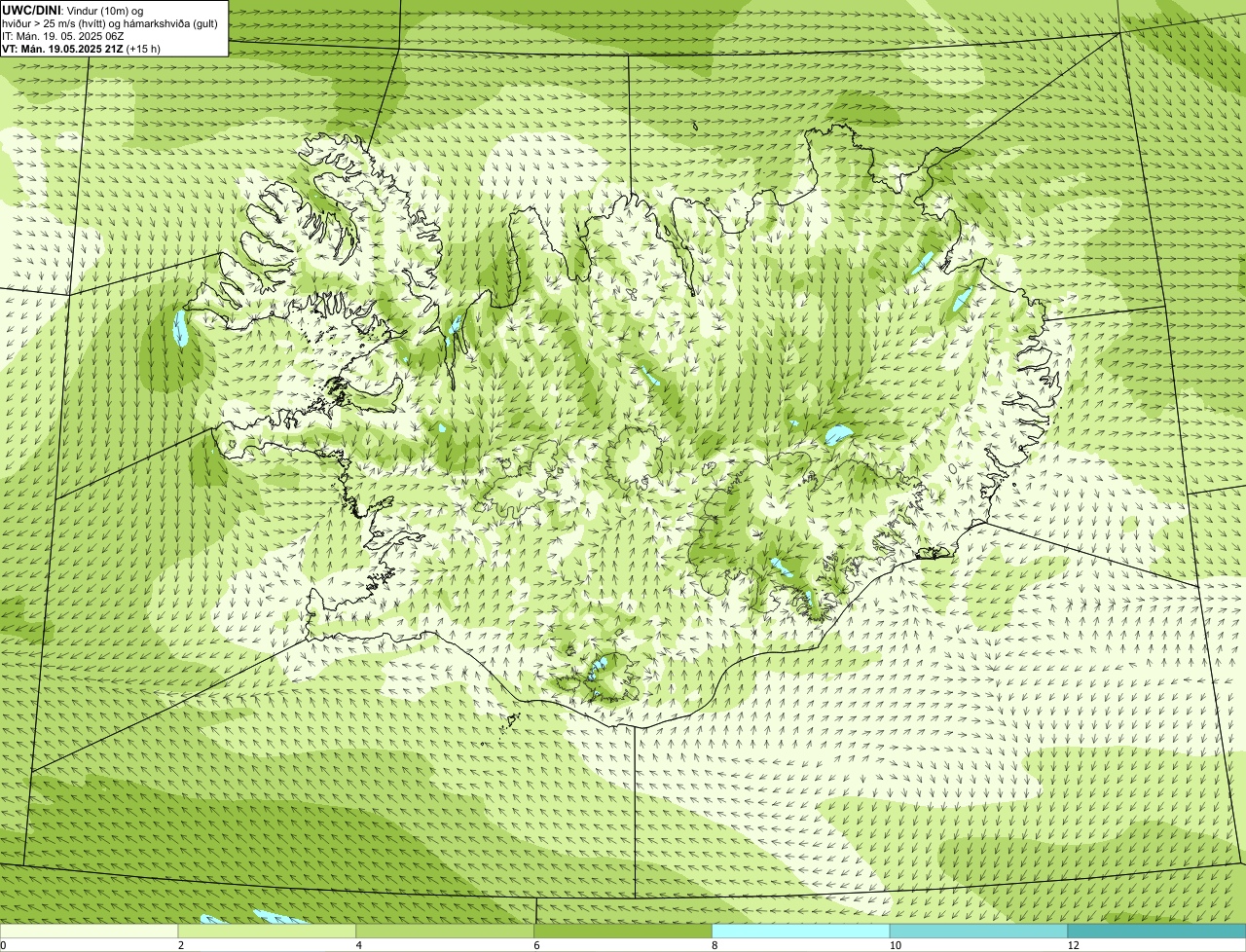Screen dimensions: 1246x952
Task: Click the 'VT: Mán. 19.05.2025 21Z (+15 h)' line
Action: 82,49
